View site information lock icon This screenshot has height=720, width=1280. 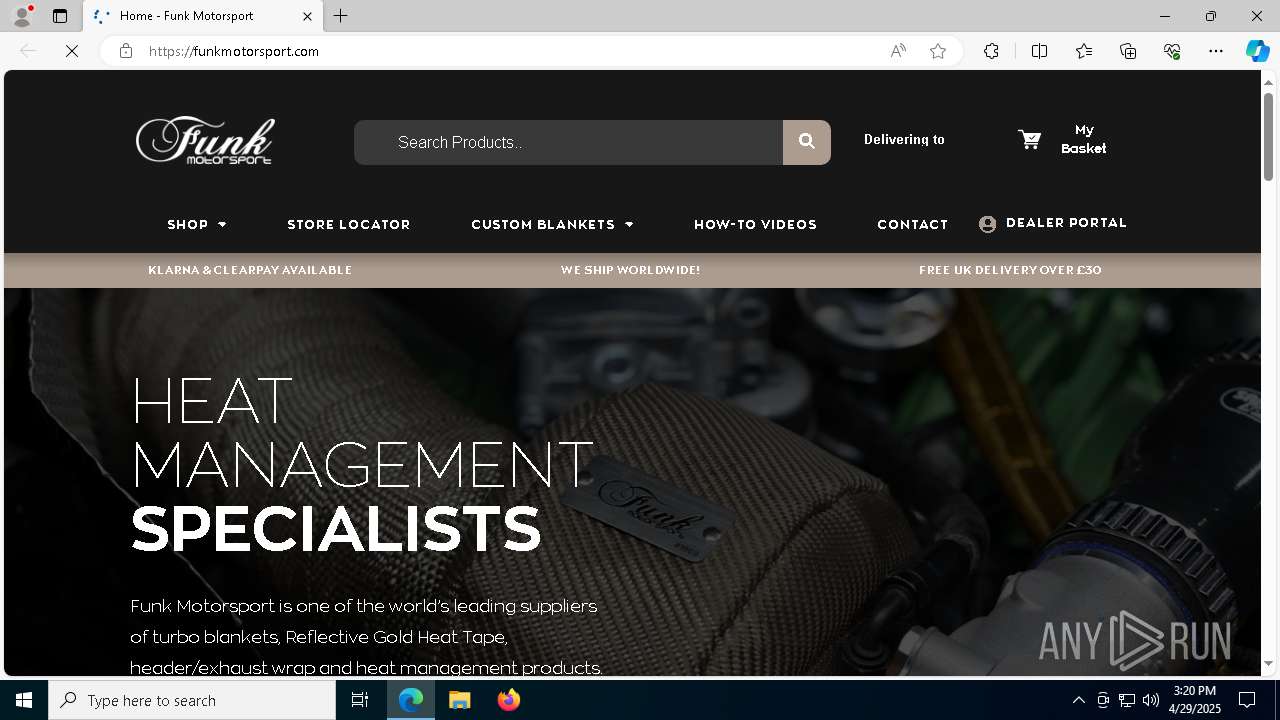pyautogui.click(x=126, y=51)
